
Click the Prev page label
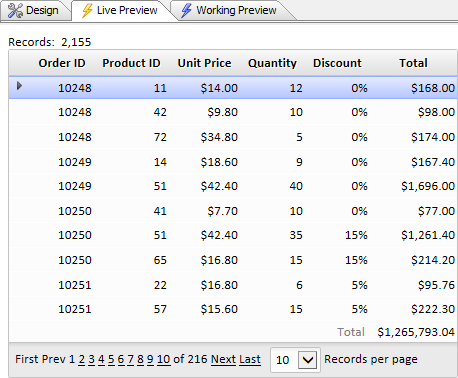point(53,359)
